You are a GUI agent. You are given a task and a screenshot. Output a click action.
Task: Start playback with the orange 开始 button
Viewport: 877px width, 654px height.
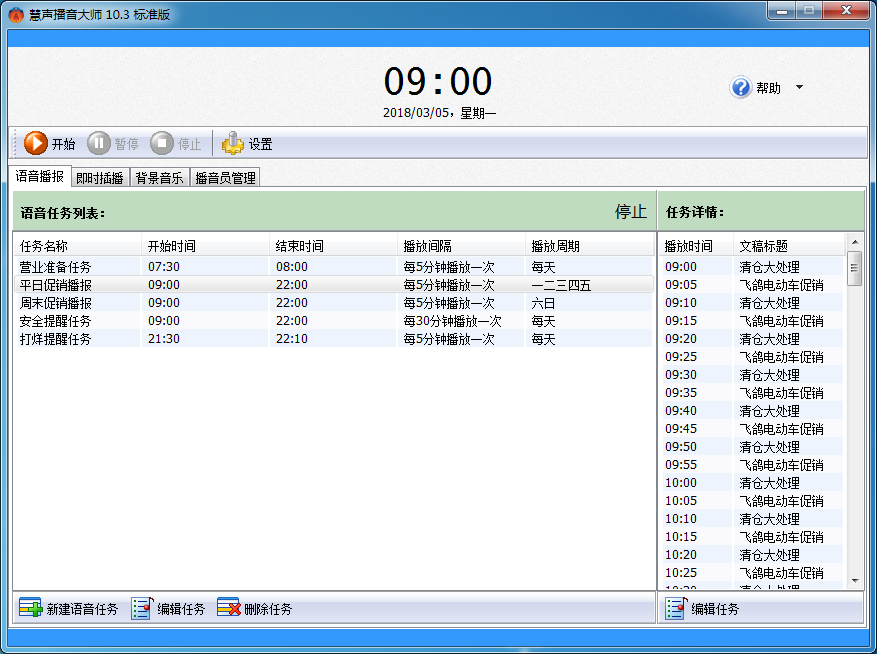(x=36, y=143)
